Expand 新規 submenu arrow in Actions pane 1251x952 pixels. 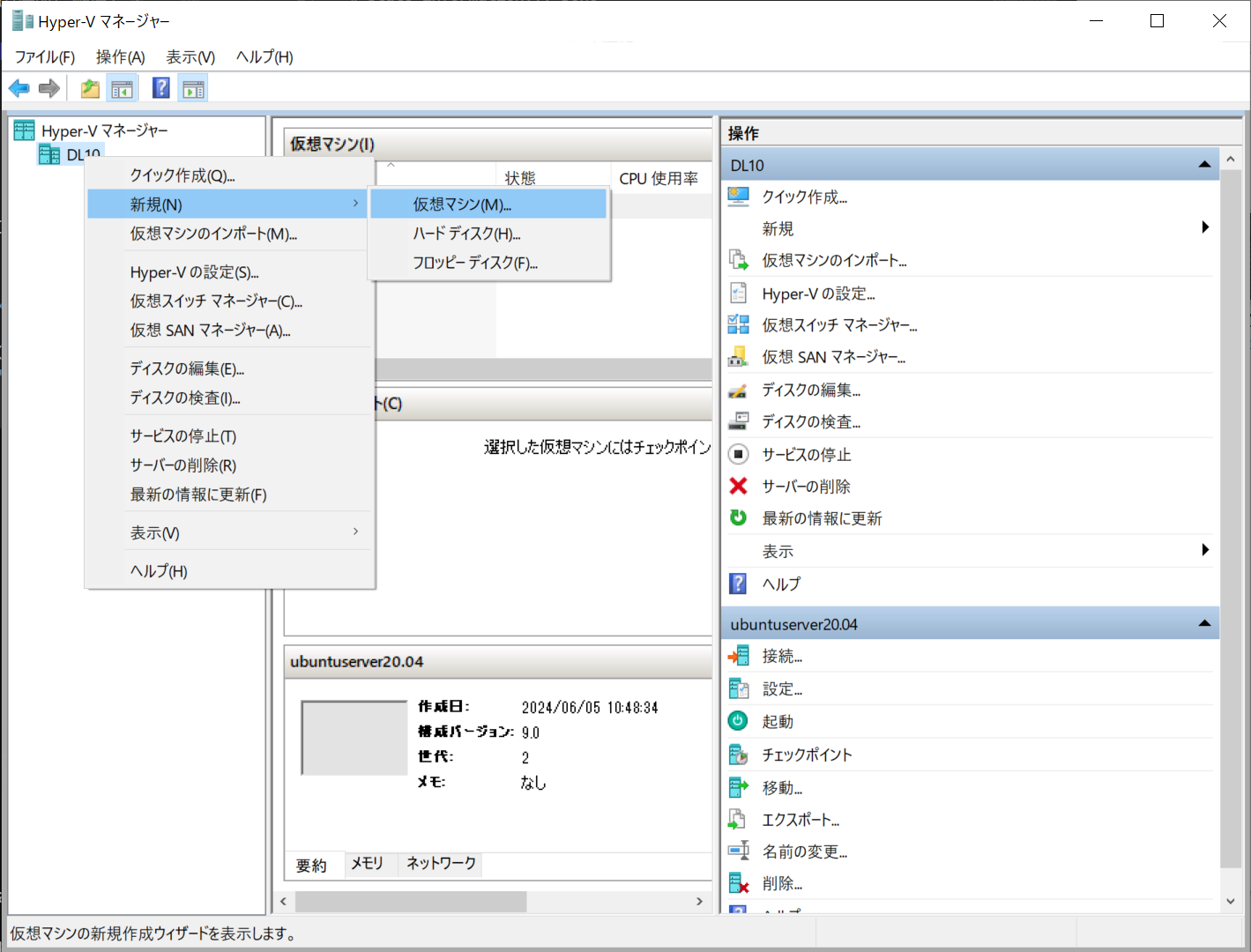1205,227
